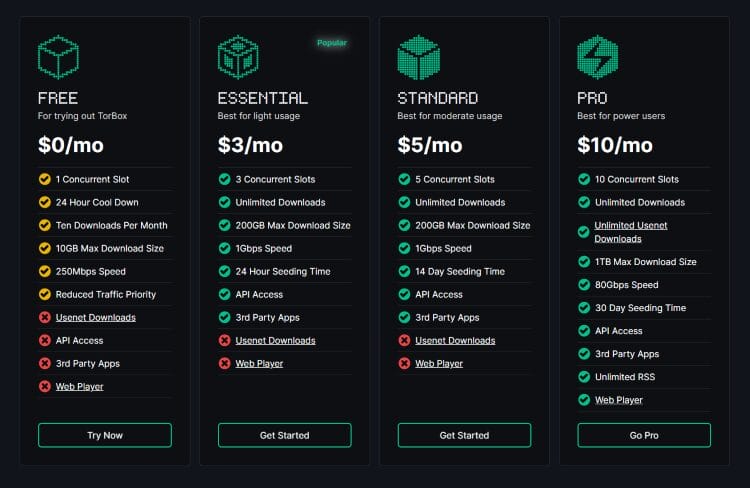This screenshot has width=750, height=488.
Task: Click the $10/mo price
Action: pyautogui.click(x=615, y=145)
